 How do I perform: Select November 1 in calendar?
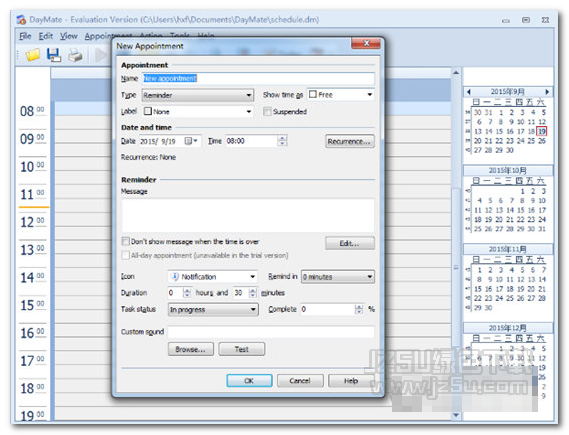click(479, 270)
